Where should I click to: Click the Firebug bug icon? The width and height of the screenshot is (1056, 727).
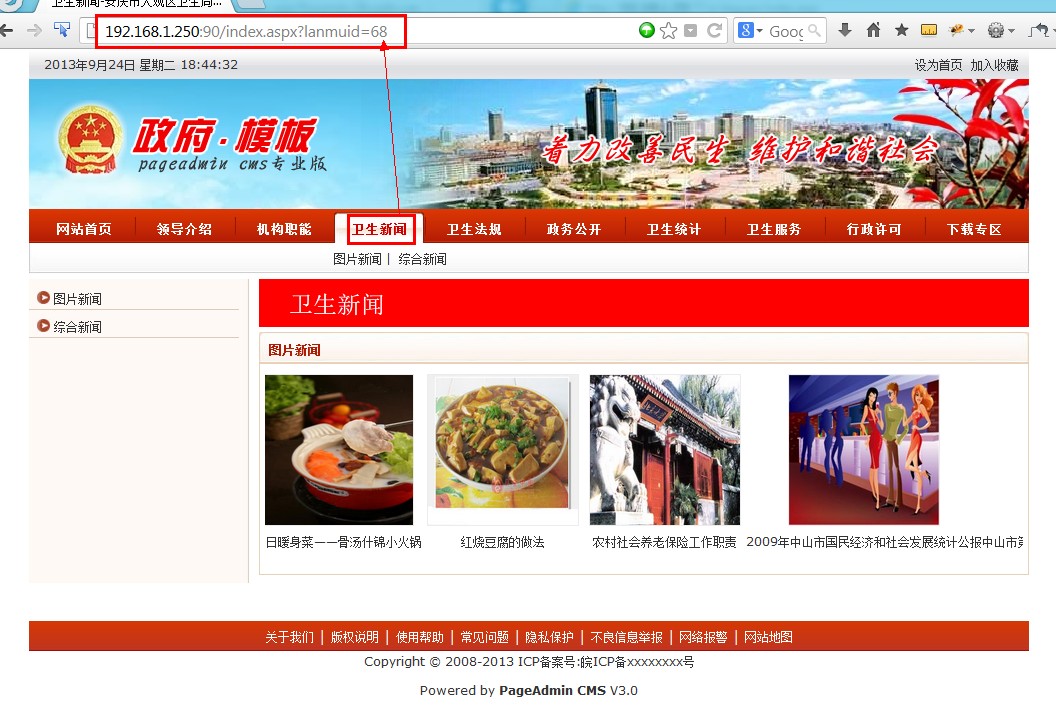(x=957, y=31)
